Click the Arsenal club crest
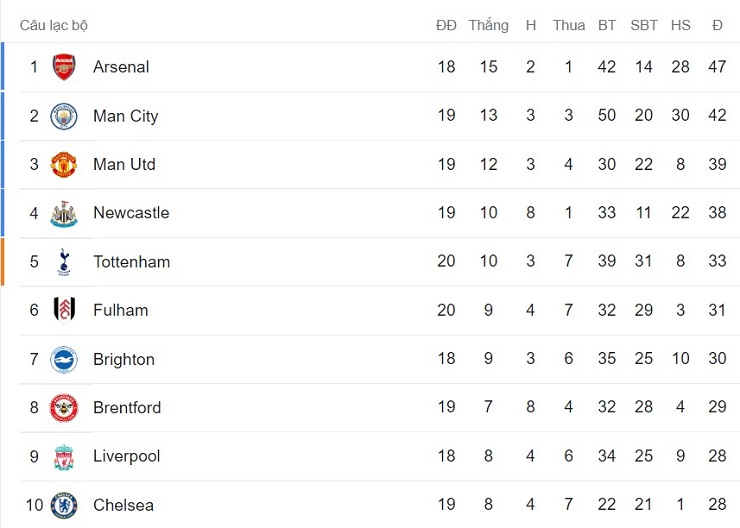The height and width of the screenshot is (528, 740). point(64,67)
